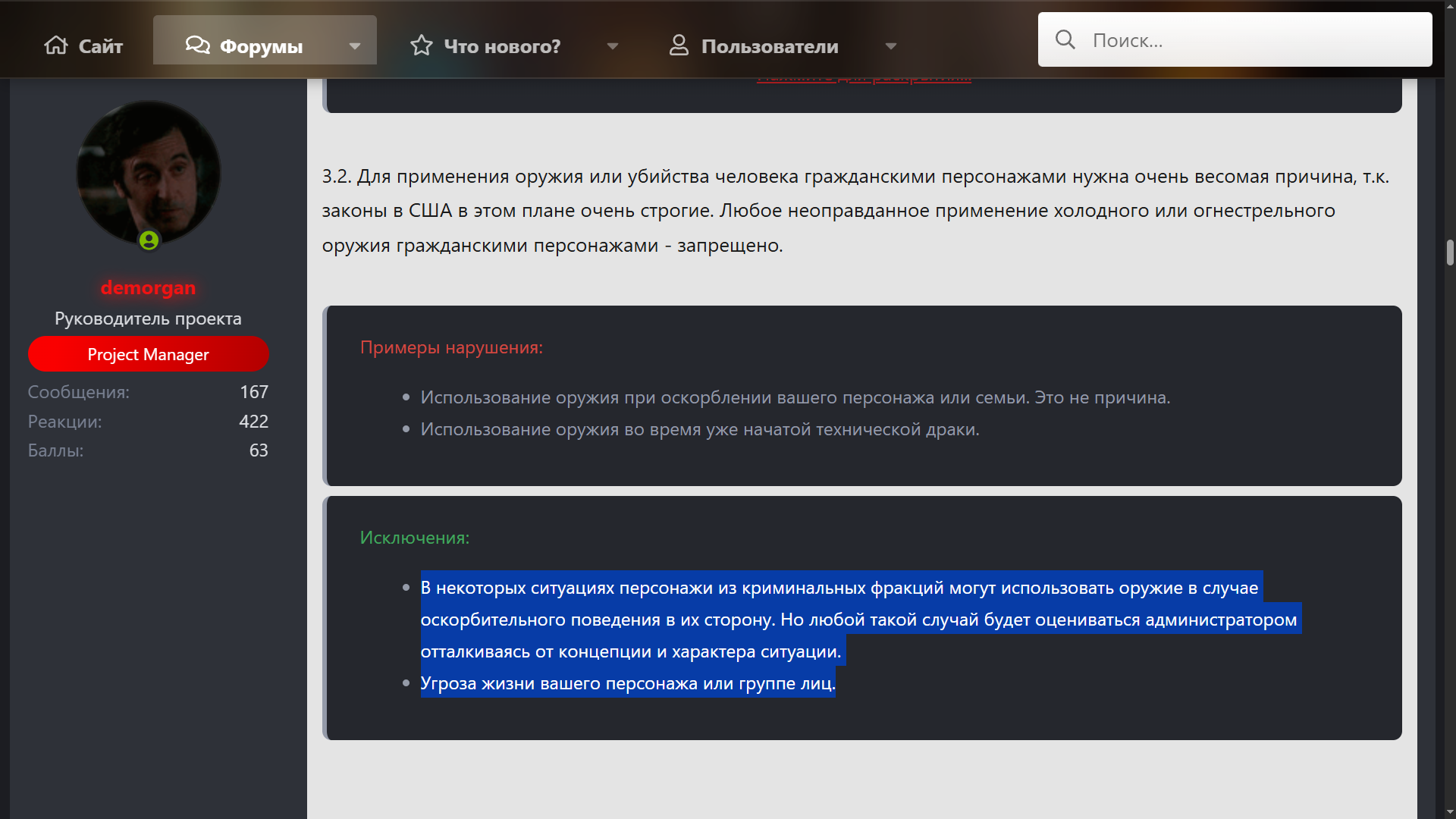The image size is (1456, 819).
Task: Select the Форумы tab
Action: coord(261,46)
